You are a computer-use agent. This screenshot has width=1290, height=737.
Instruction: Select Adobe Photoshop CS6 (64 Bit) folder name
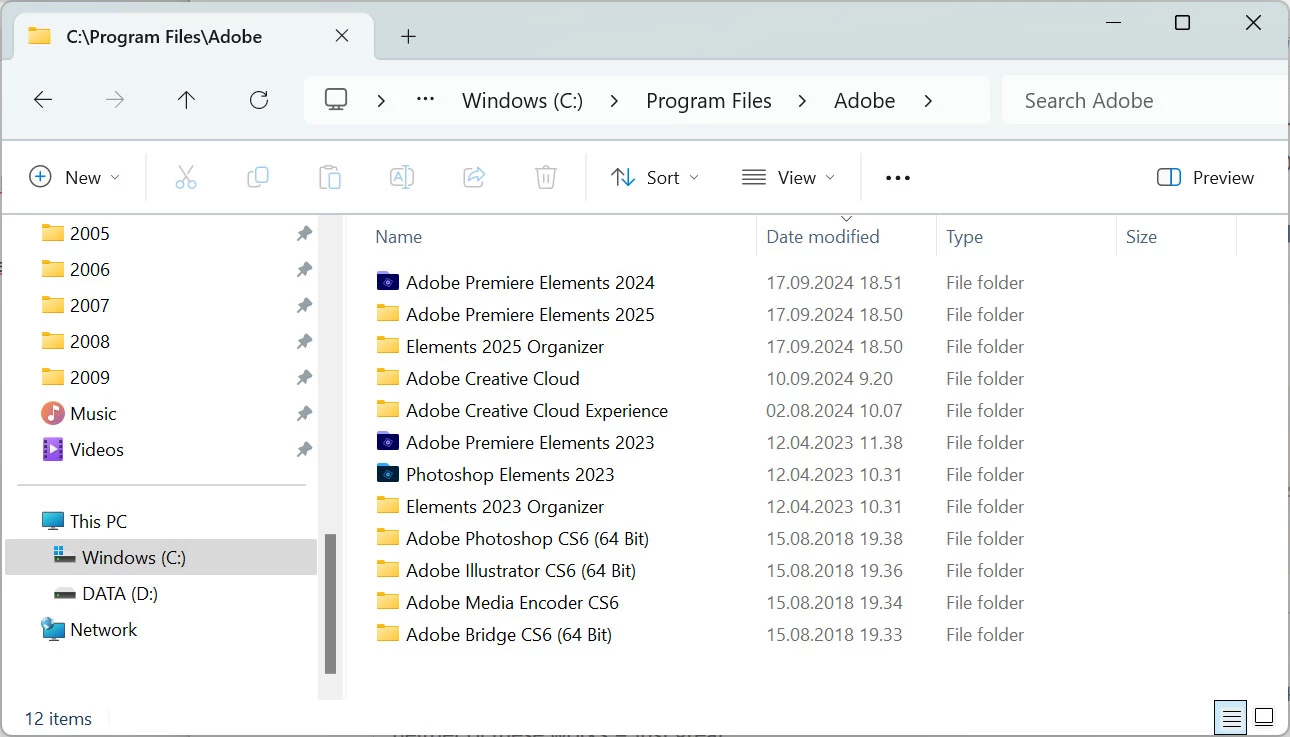[x=527, y=538]
